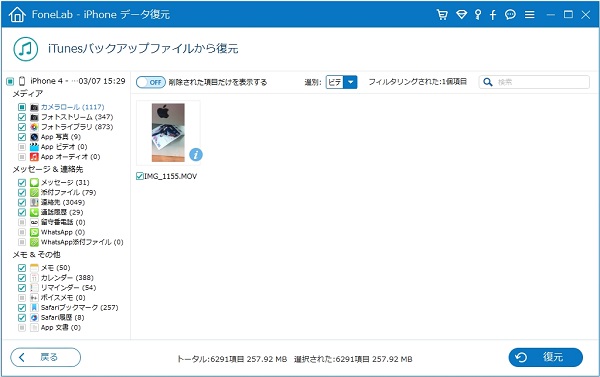Select WhatsApp添付ファイル (0) entry

click(82, 242)
